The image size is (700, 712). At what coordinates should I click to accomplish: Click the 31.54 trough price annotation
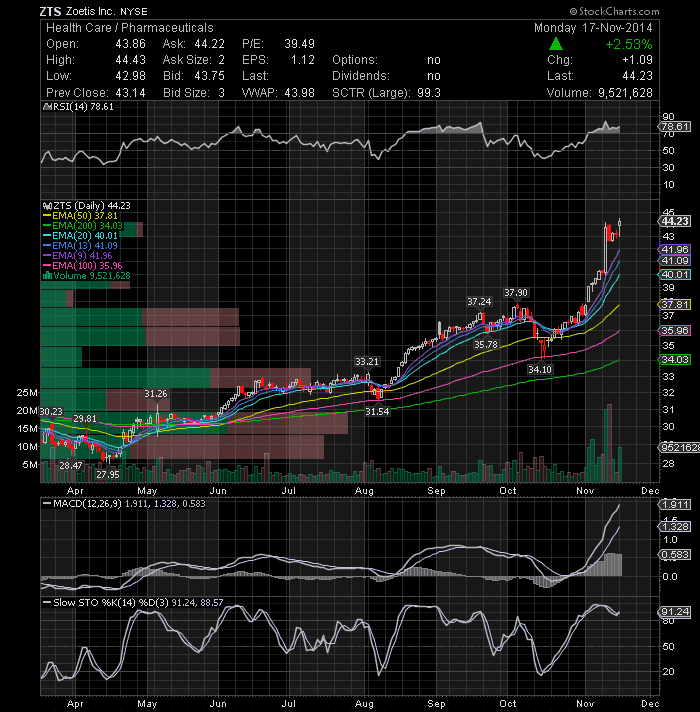click(x=377, y=412)
